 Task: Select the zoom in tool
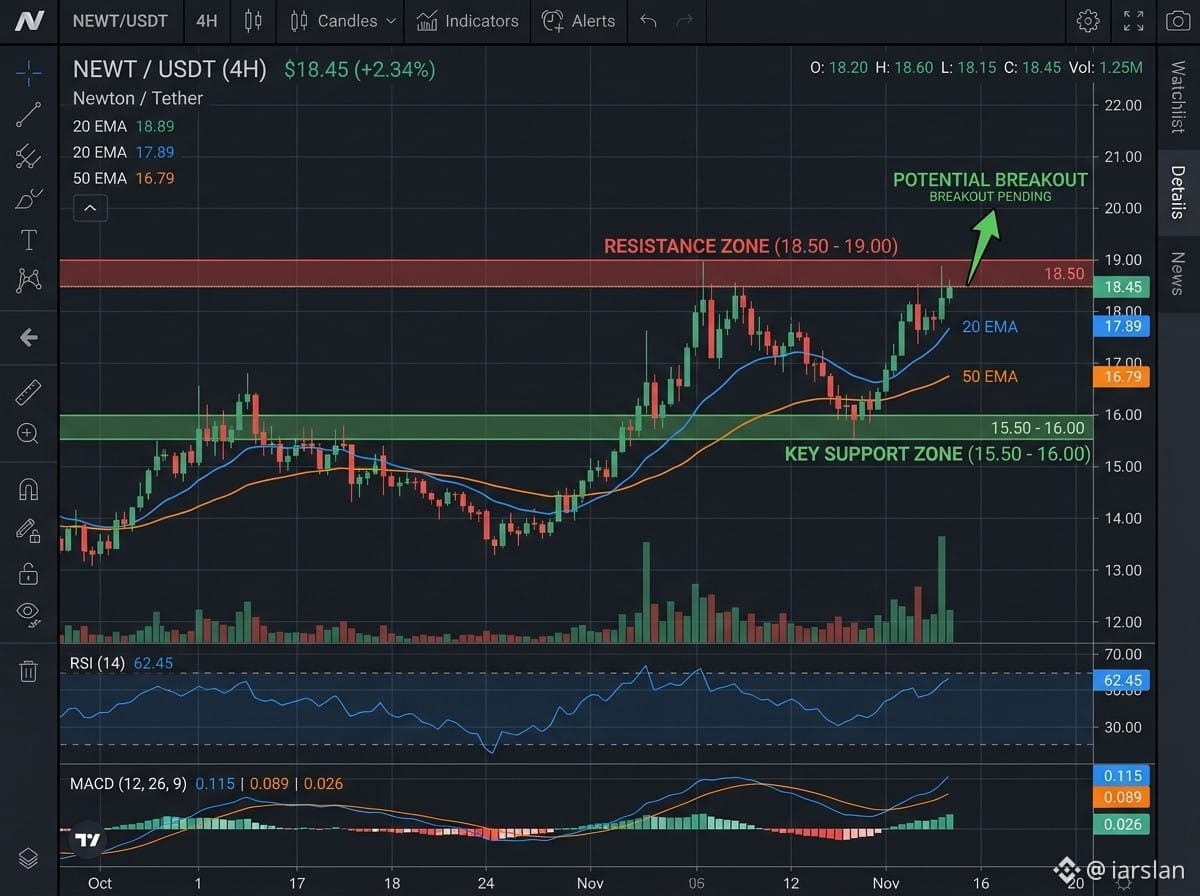(x=28, y=434)
